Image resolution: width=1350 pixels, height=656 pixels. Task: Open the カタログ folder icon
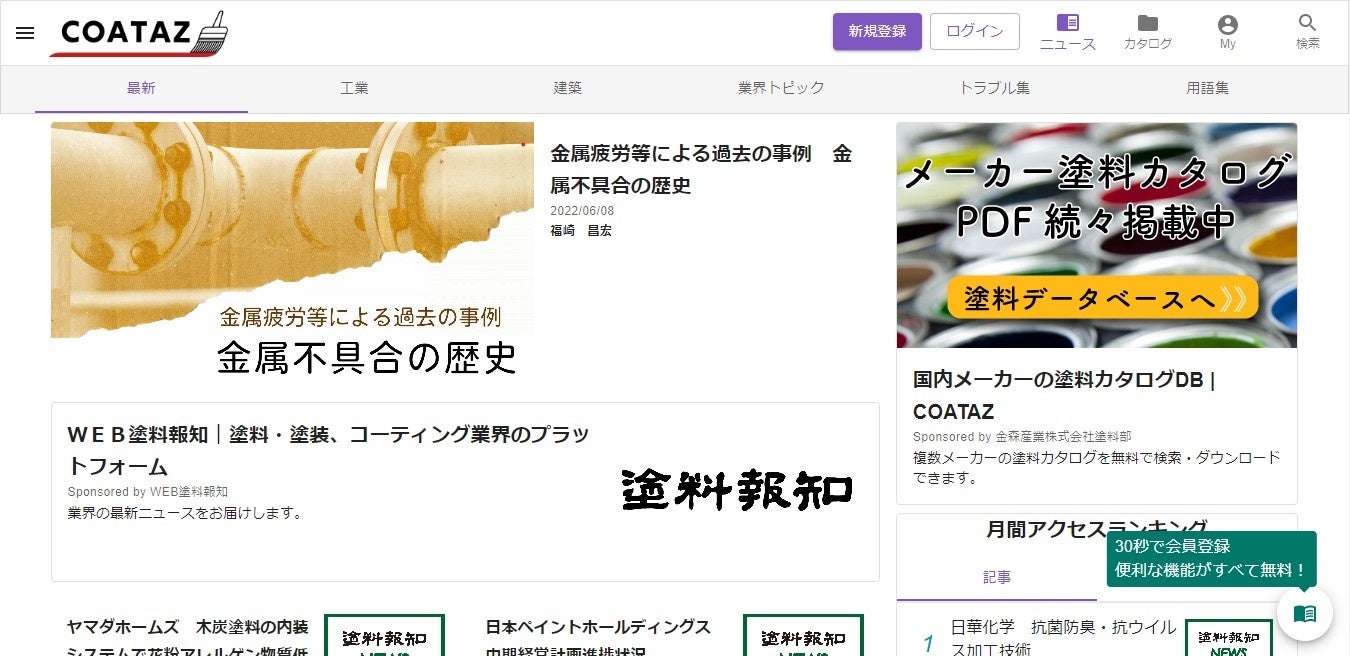1148,32
